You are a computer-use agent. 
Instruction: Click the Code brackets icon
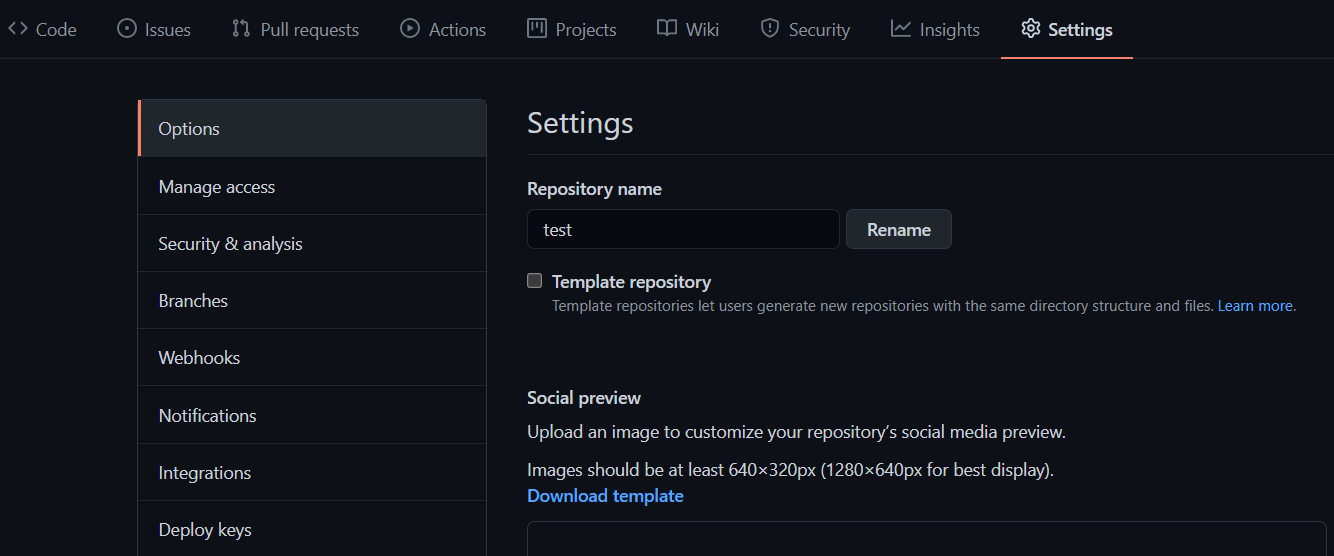click(18, 29)
